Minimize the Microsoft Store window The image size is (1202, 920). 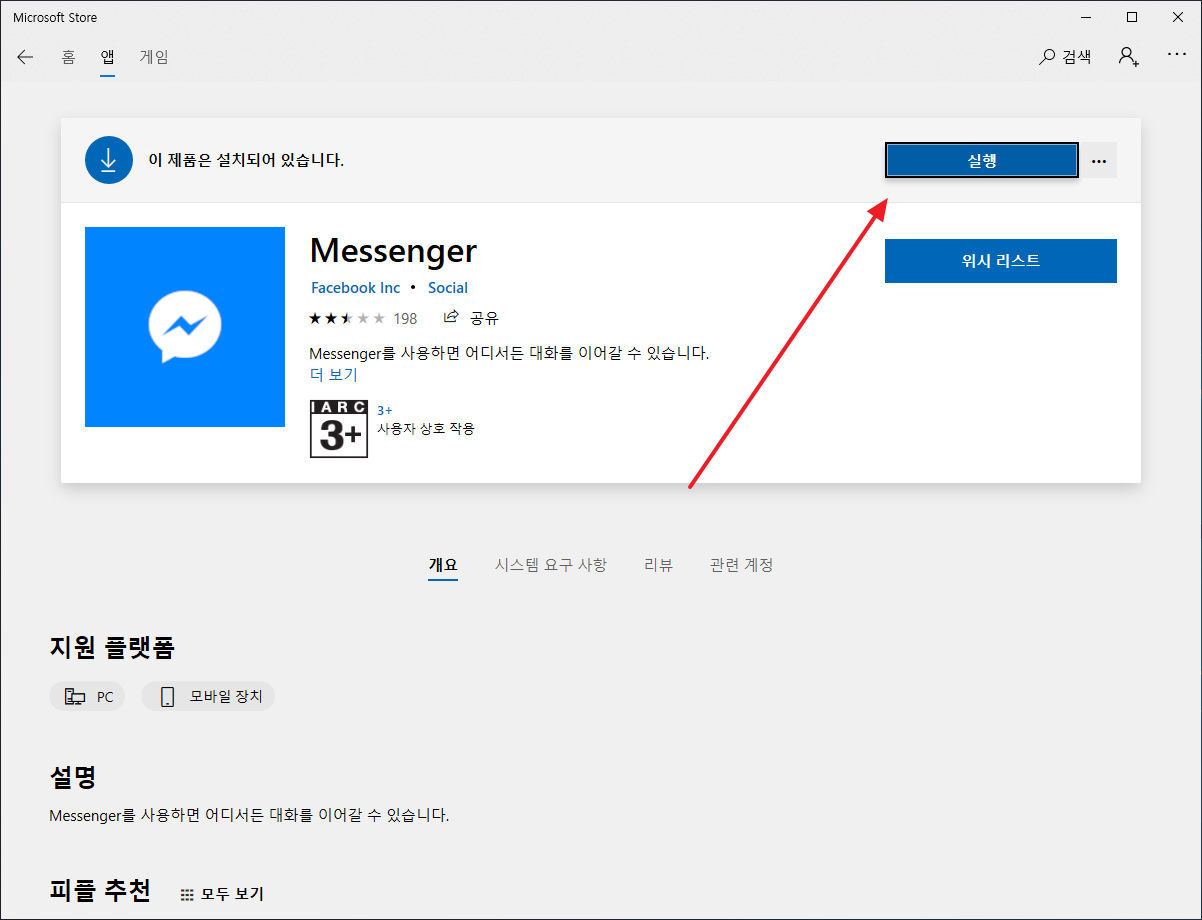(1085, 17)
